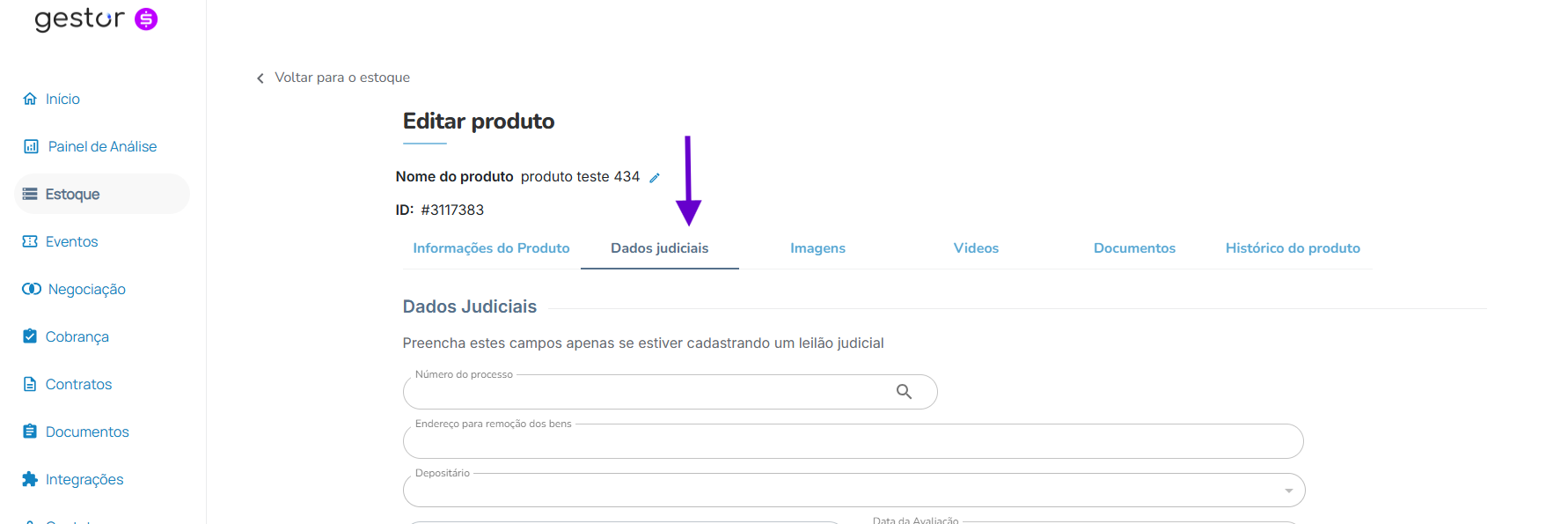This screenshot has height=524, width=1568.
Task: View Histórico do produto tab
Action: click(1293, 248)
